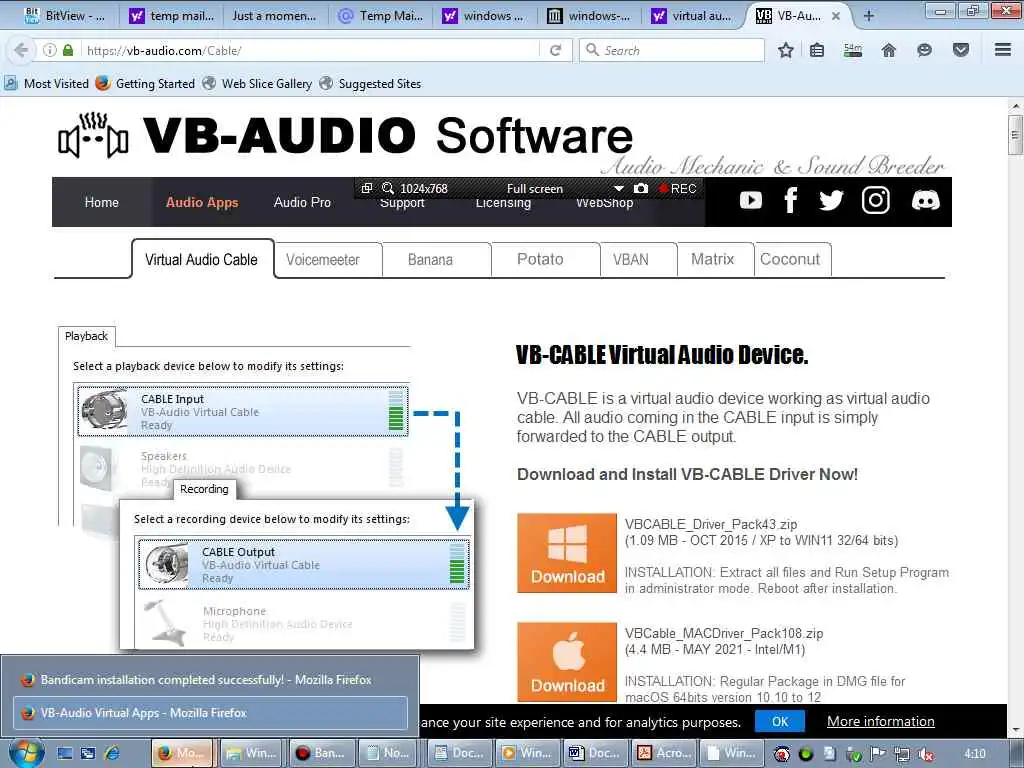Open the Getting Started bookmark
This screenshot has height=768, width=1024.
(145, 84)
